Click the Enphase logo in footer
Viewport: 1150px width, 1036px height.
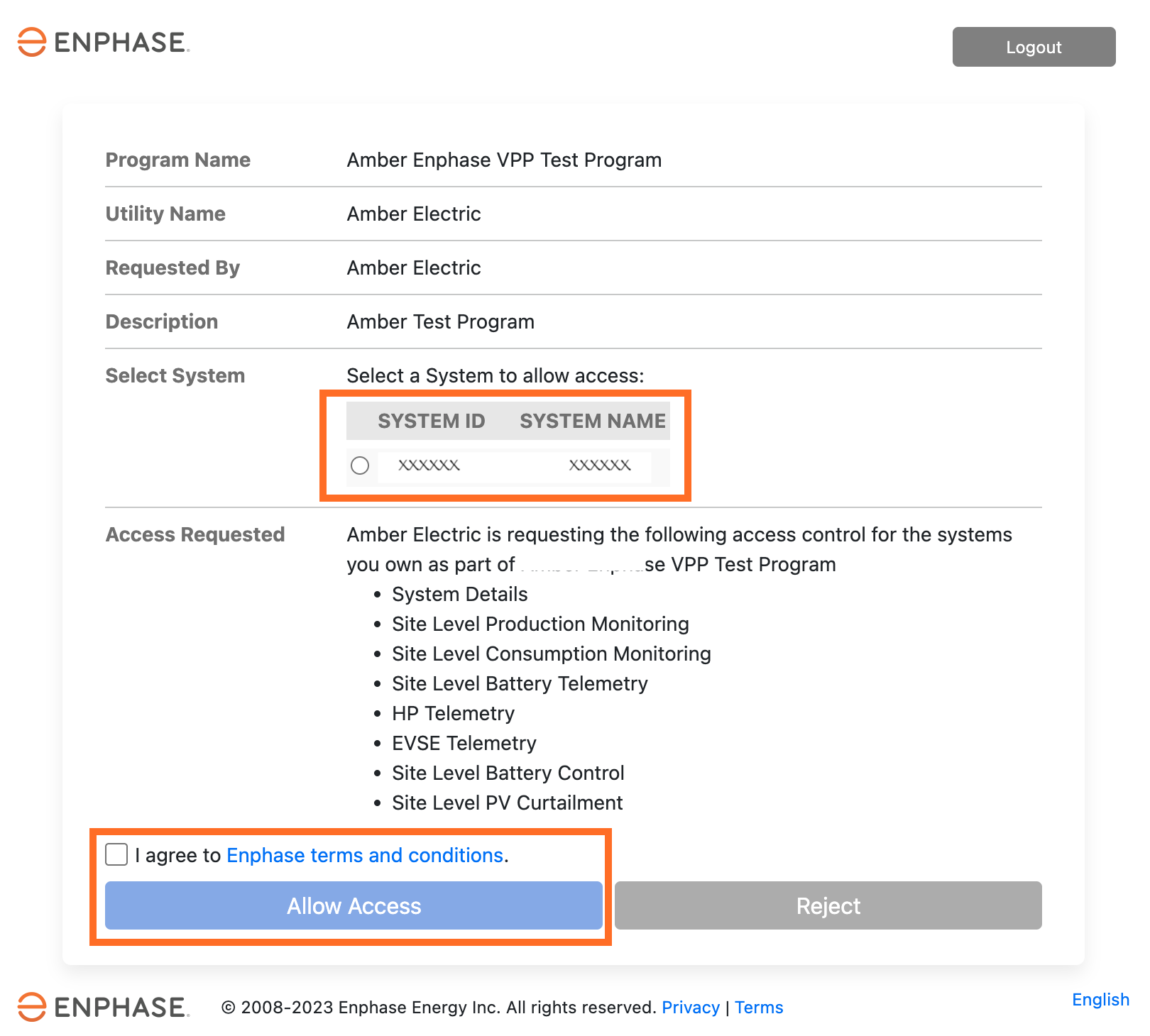104,1007
